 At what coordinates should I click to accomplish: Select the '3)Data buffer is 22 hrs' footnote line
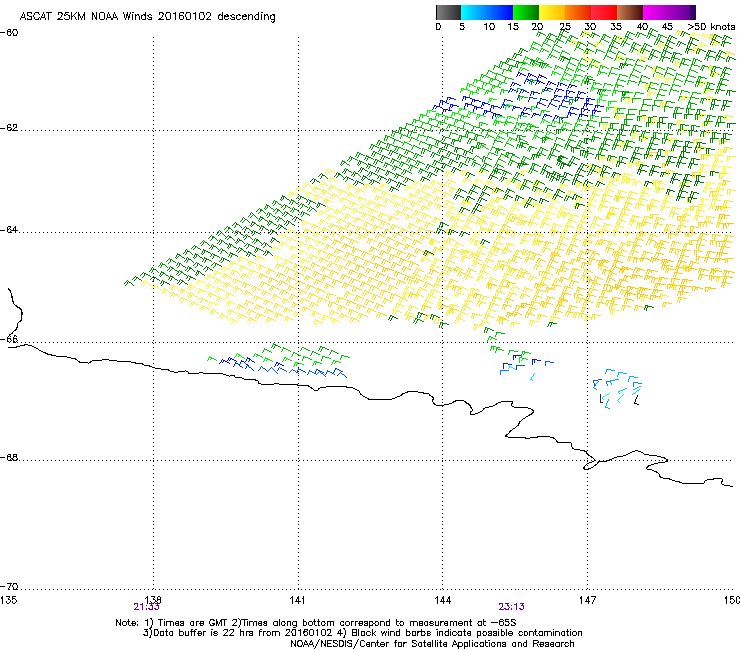[362, 633]
